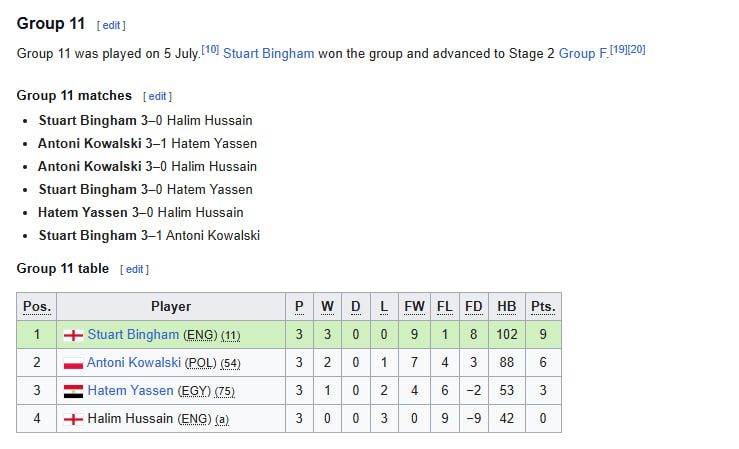The image size is (739, 449).
Task: Click citation reference [20]
Action: pos(636,49)
